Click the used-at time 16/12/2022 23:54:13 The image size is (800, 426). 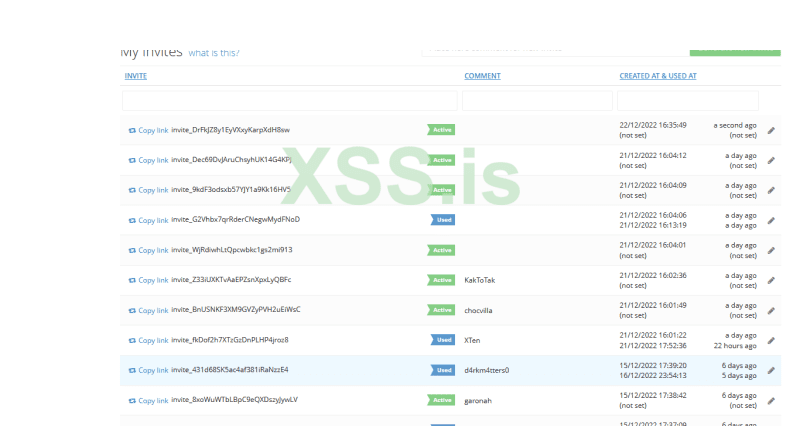(653, 375)
